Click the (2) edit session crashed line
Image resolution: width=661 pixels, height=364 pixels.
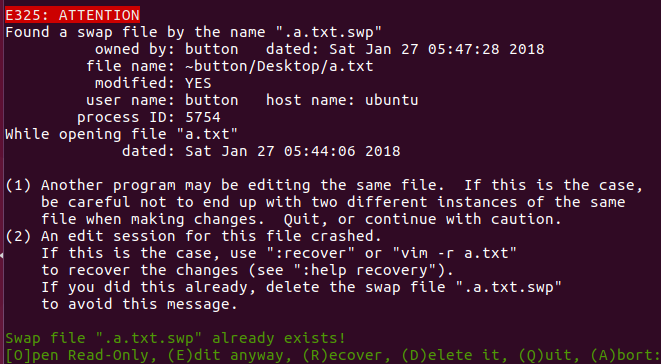(193, 236)
